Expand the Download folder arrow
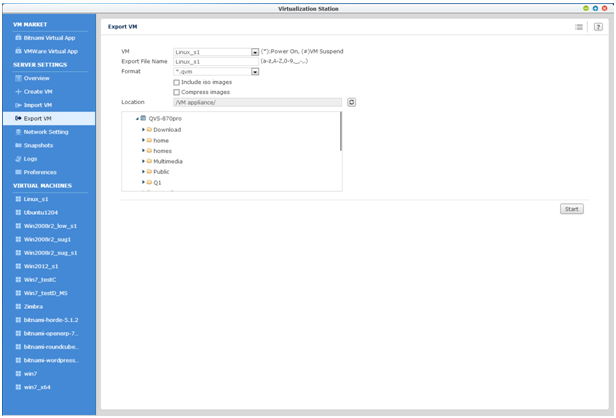This screenshot has width=616, height=418. 143,129
